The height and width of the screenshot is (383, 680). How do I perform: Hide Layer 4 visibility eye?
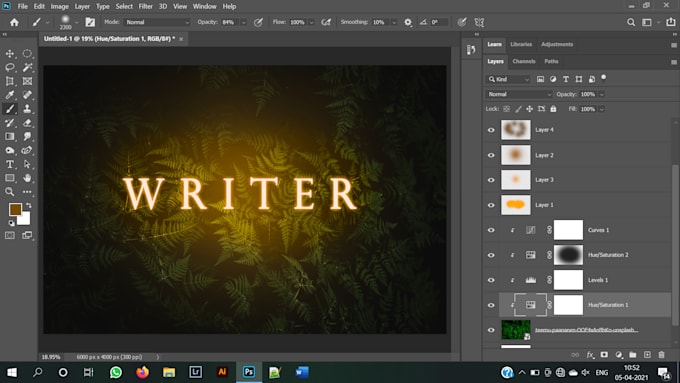coord(491,130)
